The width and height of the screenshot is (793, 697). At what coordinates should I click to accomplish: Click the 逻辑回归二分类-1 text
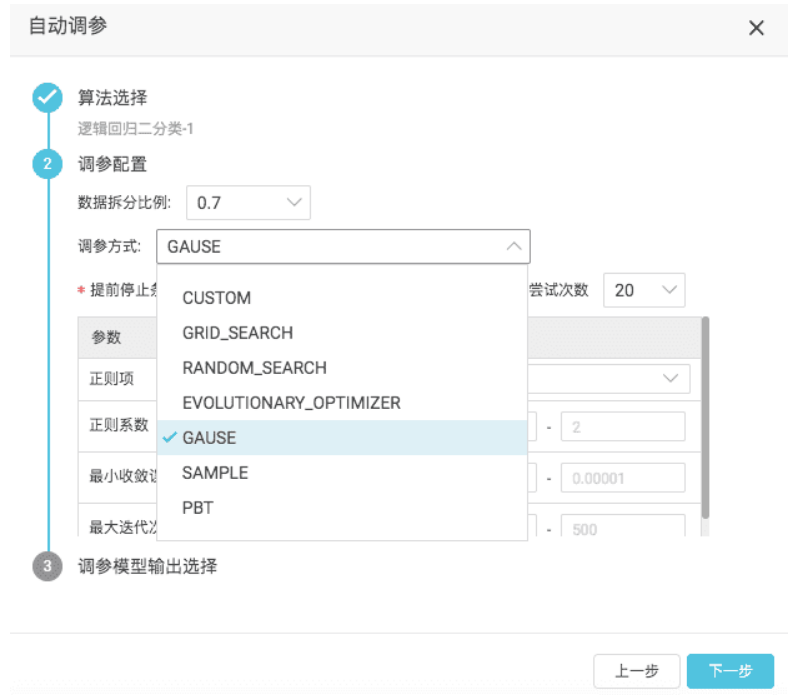pos(135,129)
